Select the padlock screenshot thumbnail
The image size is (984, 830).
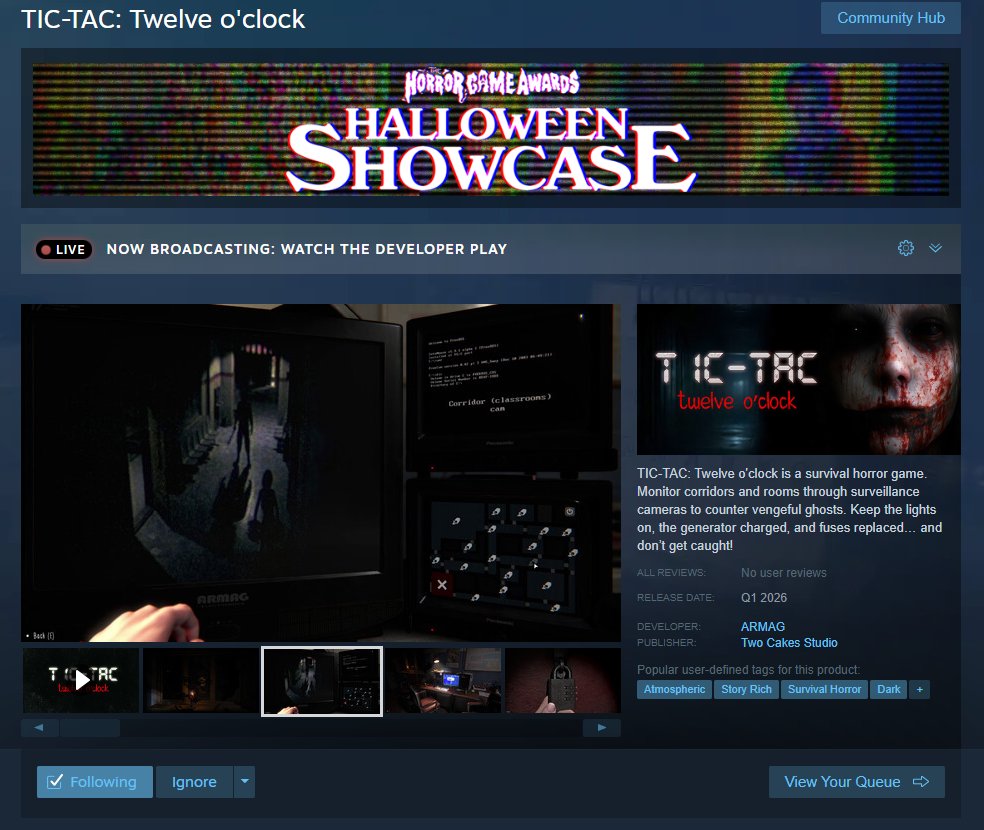pos(563,680)
